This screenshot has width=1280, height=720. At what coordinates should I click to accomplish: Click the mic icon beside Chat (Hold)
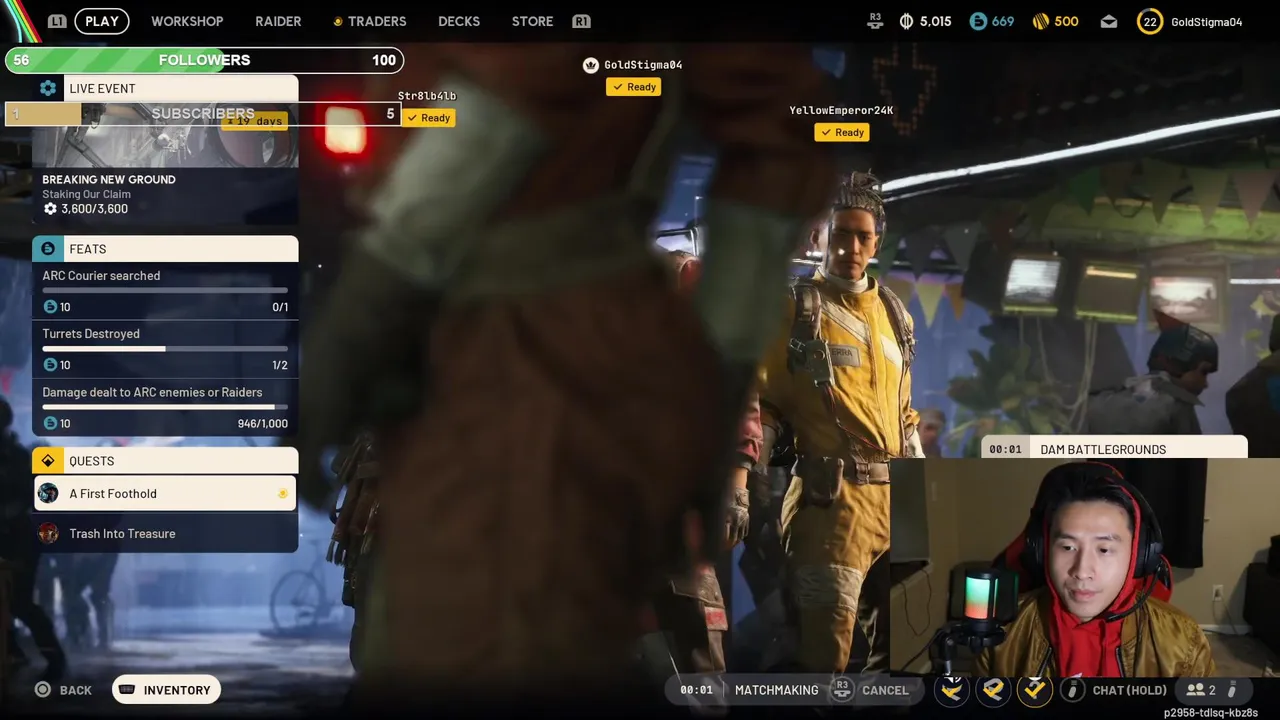[1072, 689]
